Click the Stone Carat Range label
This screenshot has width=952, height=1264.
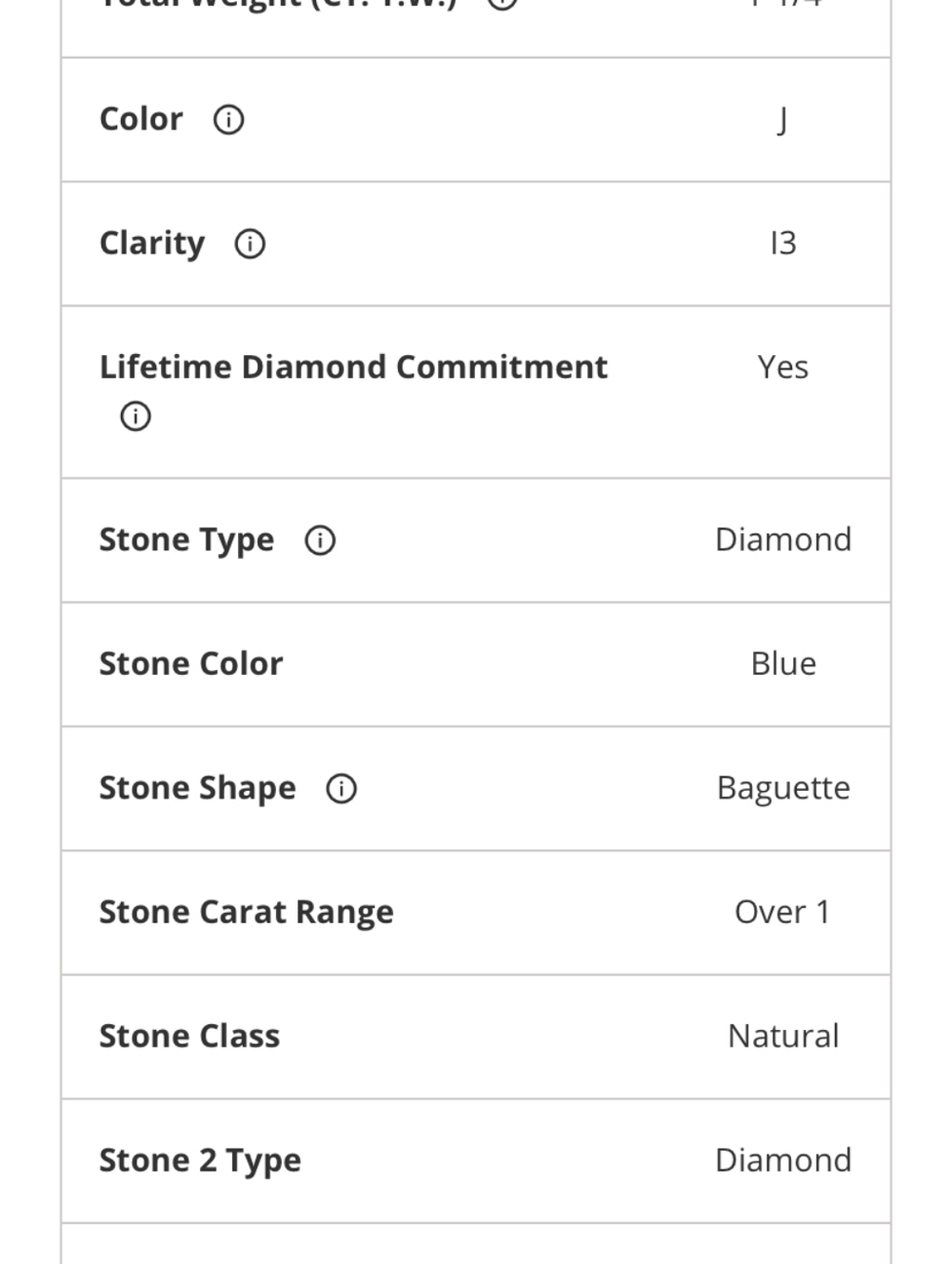246,912
